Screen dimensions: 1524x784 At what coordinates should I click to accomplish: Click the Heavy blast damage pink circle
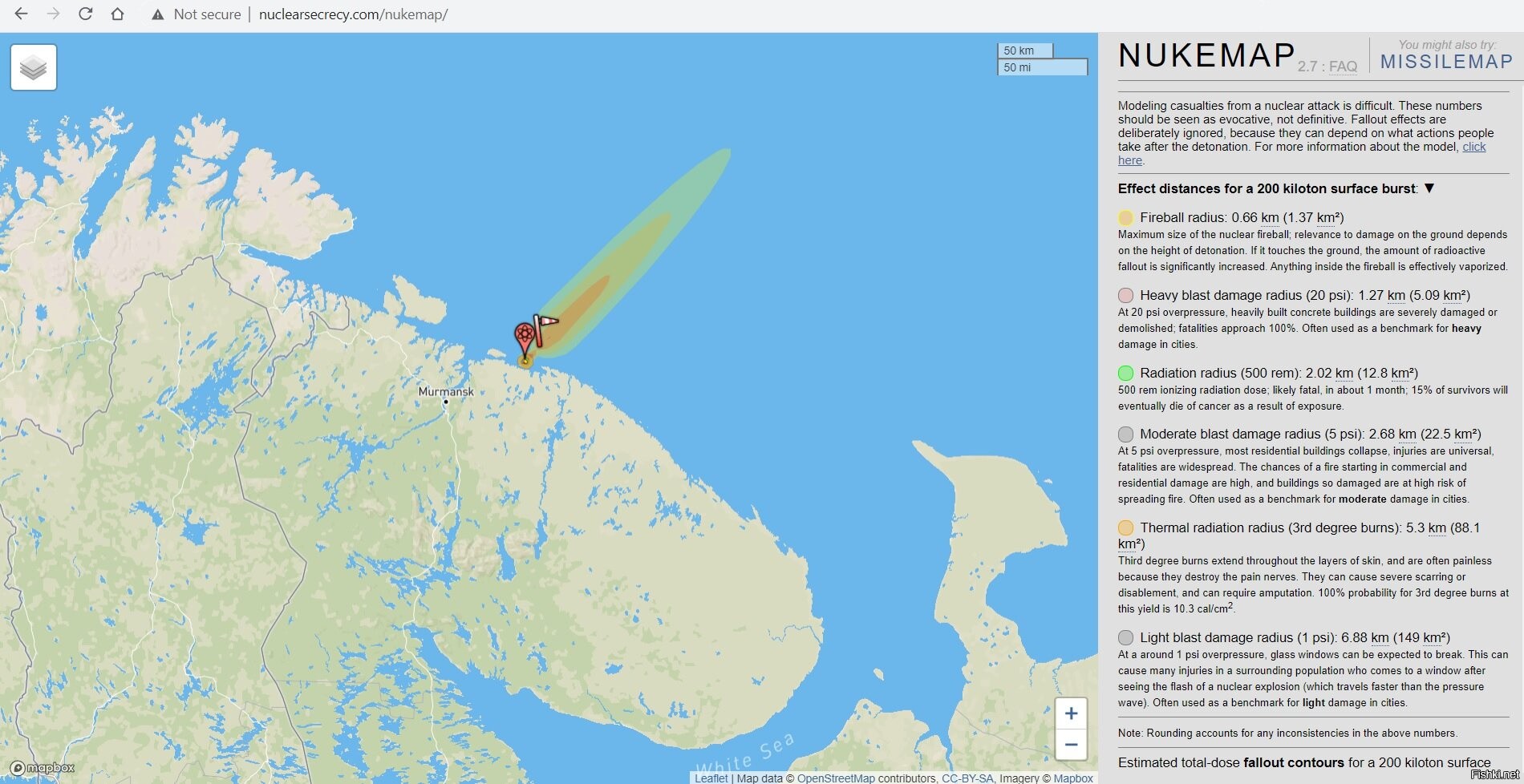pyautogui.click(x=1125, y=295)
